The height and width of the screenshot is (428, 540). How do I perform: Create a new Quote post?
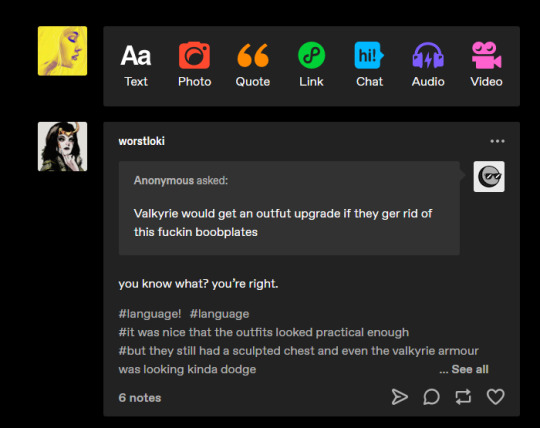click(253, 65)
